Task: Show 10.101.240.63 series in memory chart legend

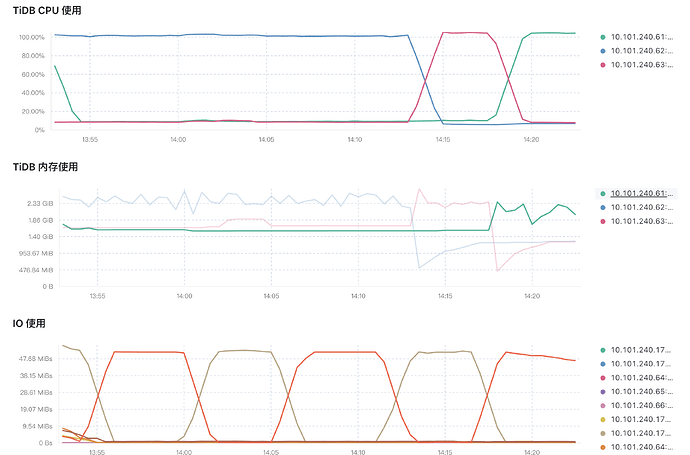Action: 644,221
